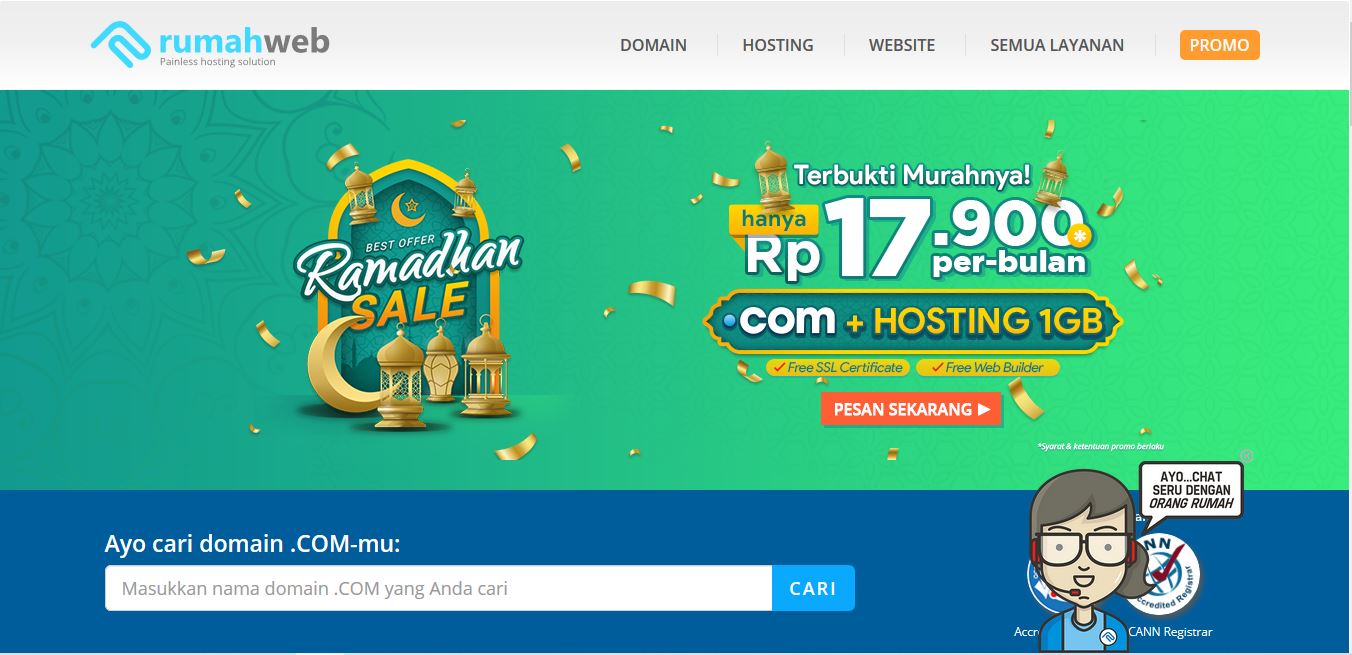
Task: Click the PESAN SEKARANG button
Action: click(911, 409)
